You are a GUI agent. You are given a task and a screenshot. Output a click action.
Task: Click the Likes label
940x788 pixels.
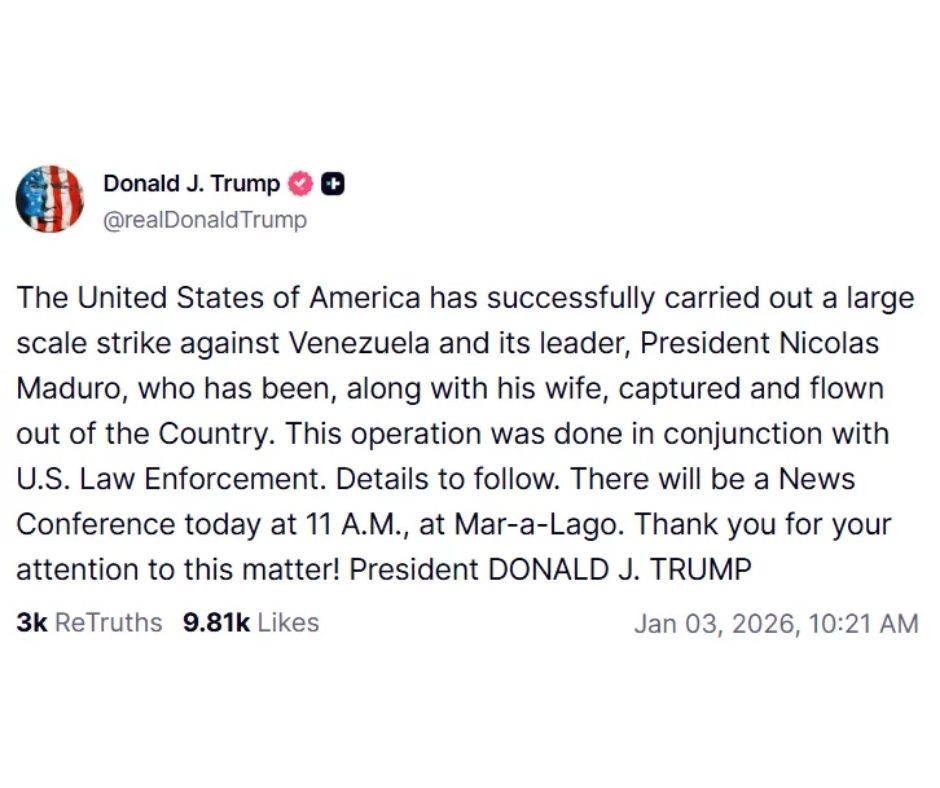click(x=288, y=623)
